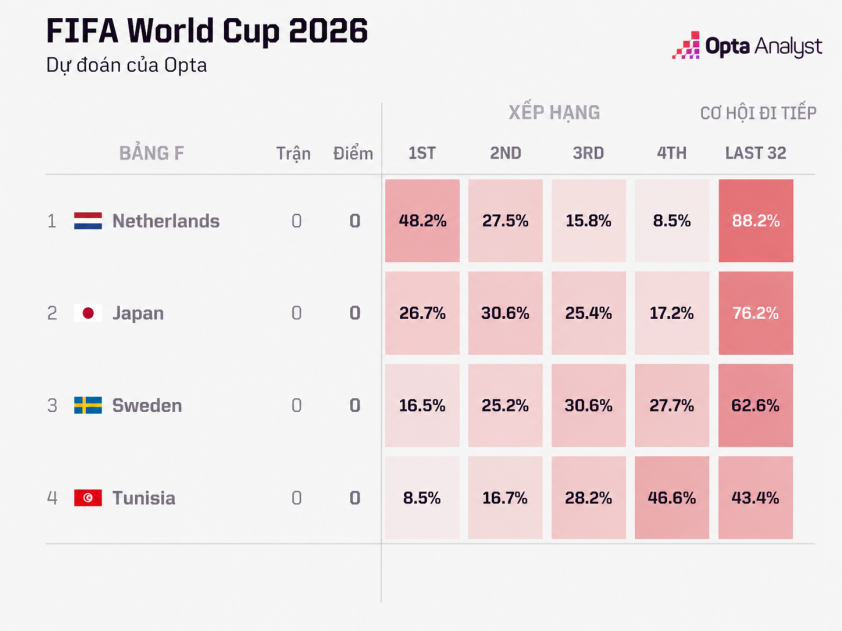The height and width of the screenshot is (631, 842).
Task: Click the Netherlands flag icon
Action: click(88, 221)
